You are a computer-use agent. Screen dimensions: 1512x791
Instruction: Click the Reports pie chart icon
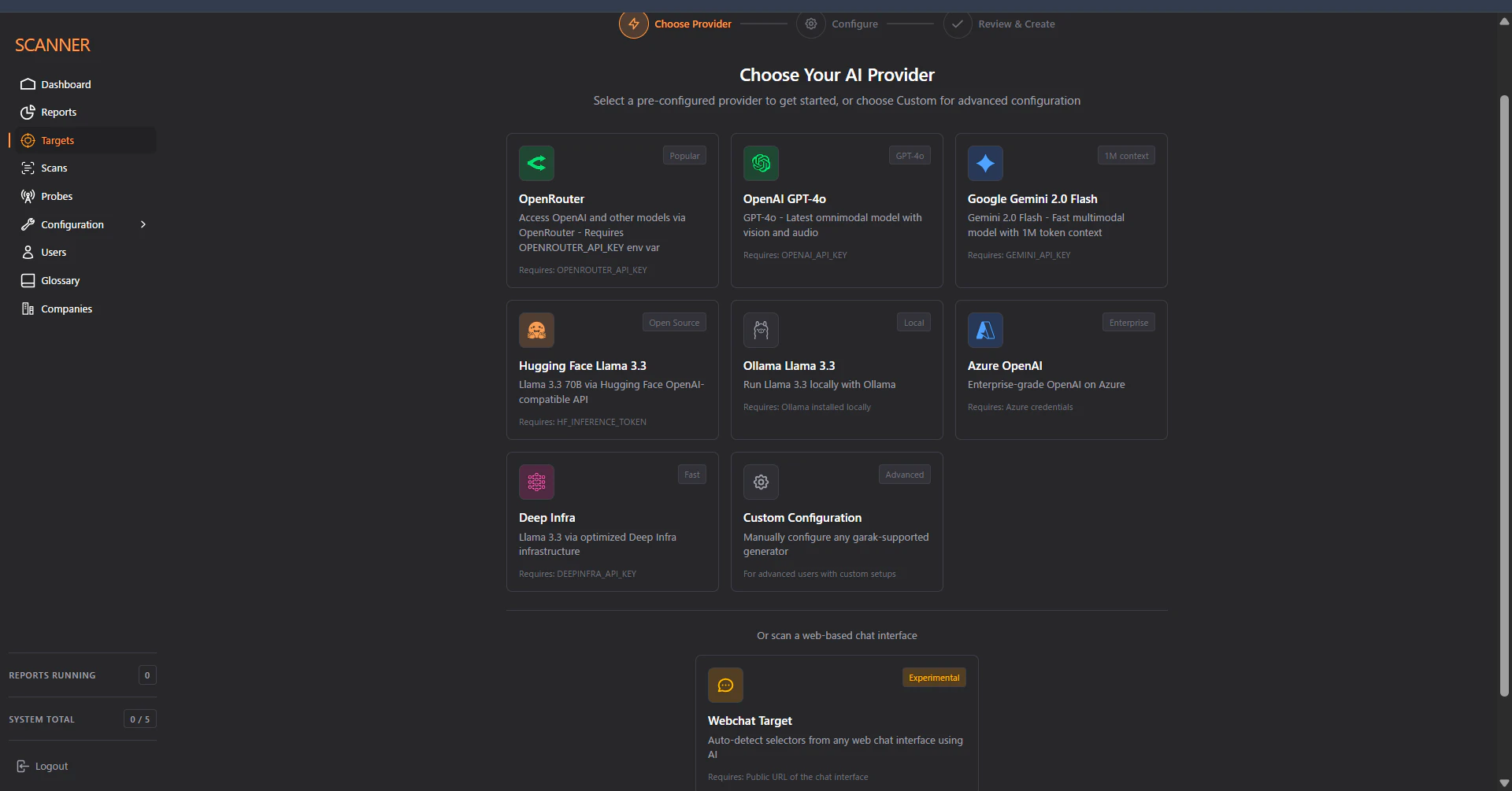click(28, 113)
